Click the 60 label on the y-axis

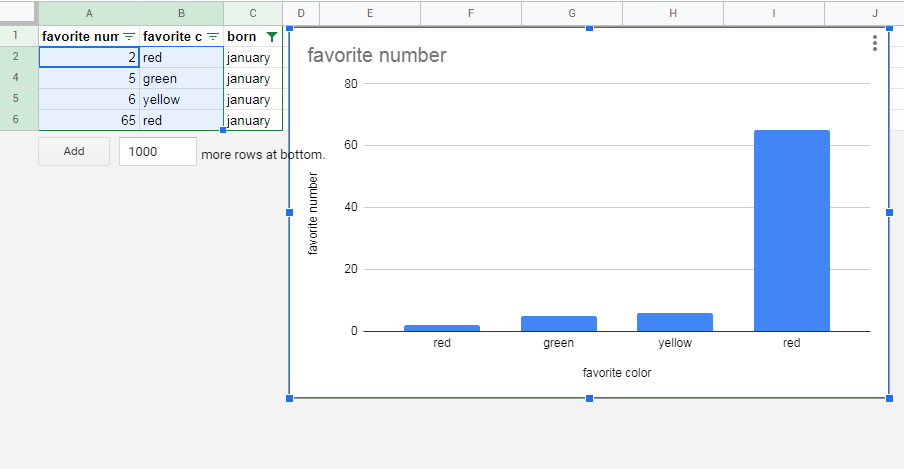(x=351, y=145)
